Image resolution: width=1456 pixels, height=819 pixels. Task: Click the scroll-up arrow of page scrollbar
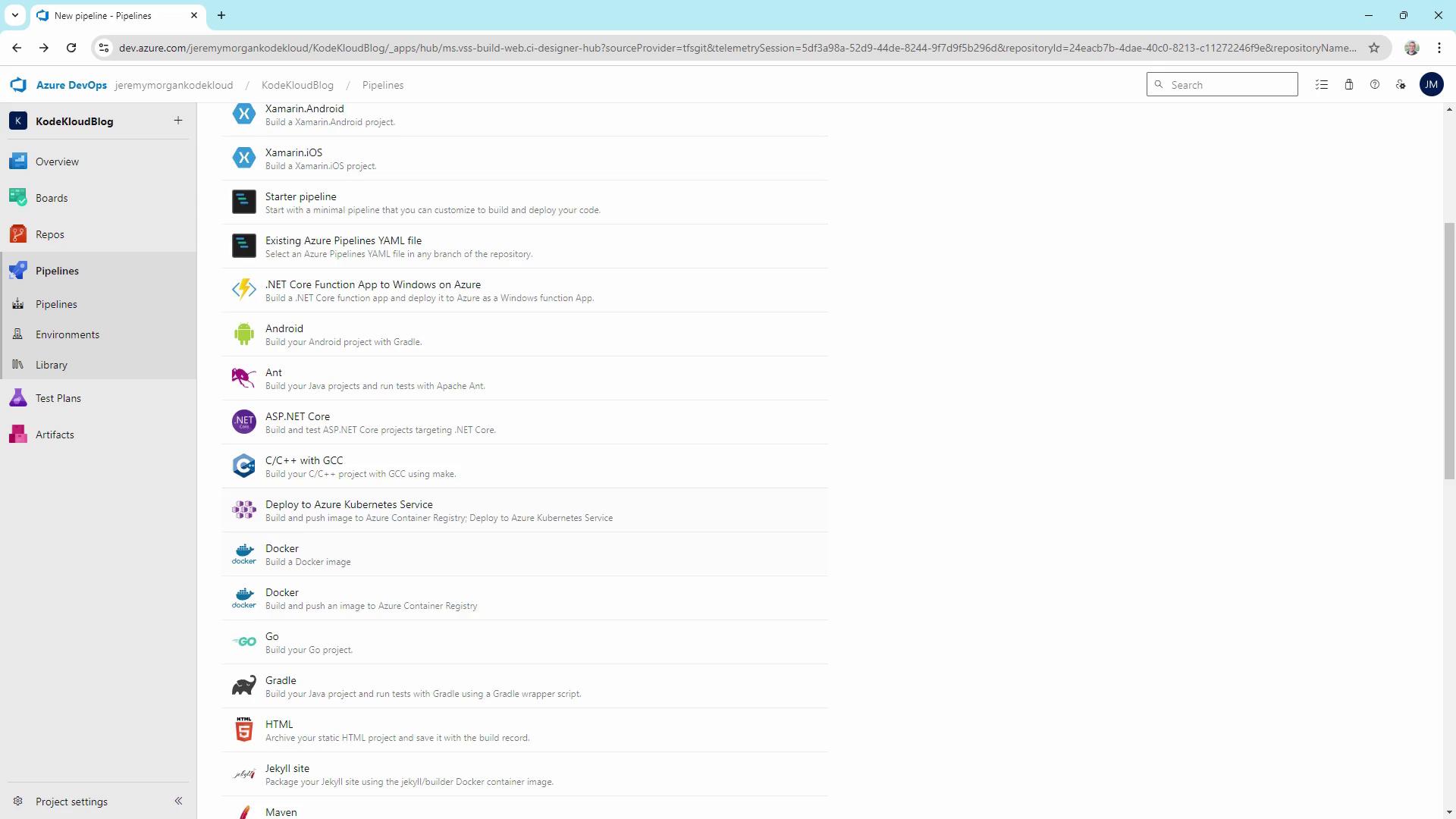[1448, 110]
